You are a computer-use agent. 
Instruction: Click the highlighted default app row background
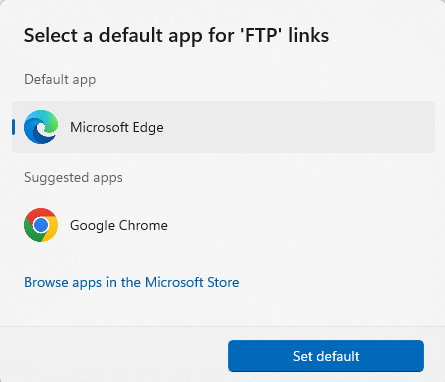223,127
